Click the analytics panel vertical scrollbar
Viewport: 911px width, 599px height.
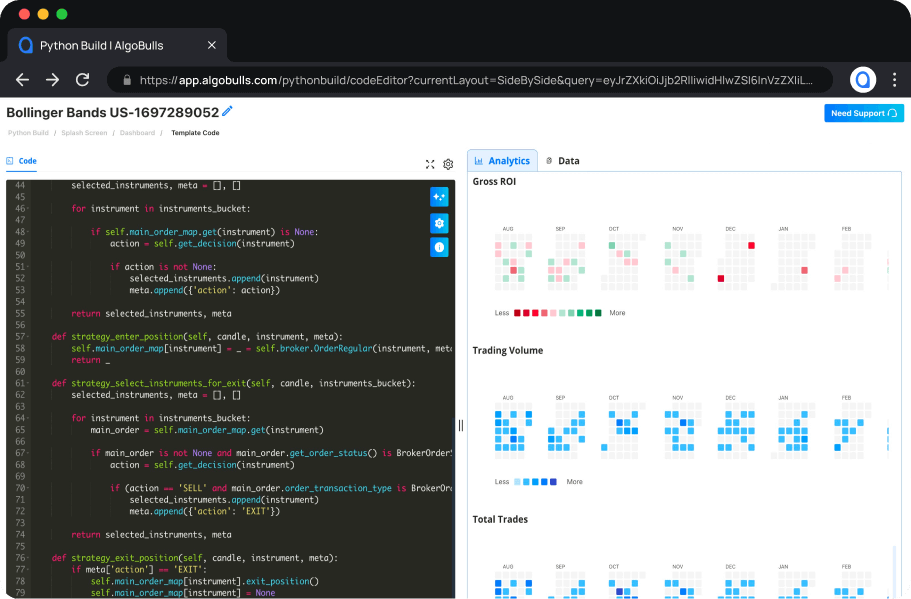894,572
